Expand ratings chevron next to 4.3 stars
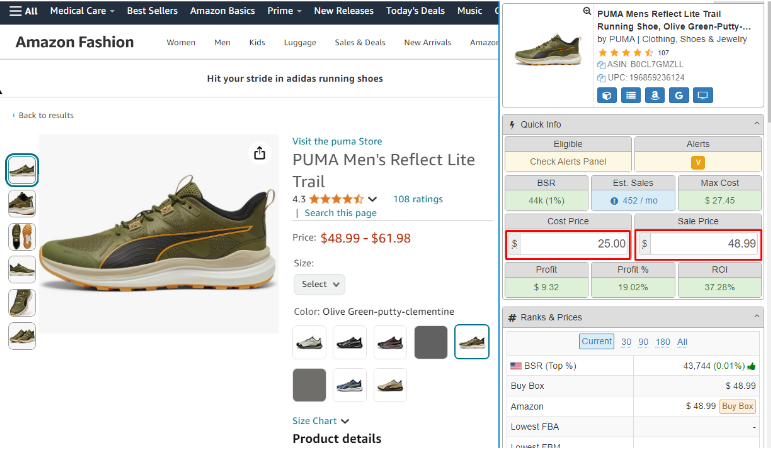 372,199
